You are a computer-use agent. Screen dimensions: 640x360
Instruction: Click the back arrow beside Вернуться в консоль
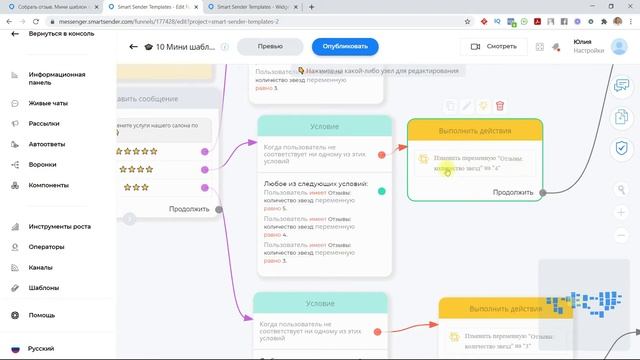[15, 34]
